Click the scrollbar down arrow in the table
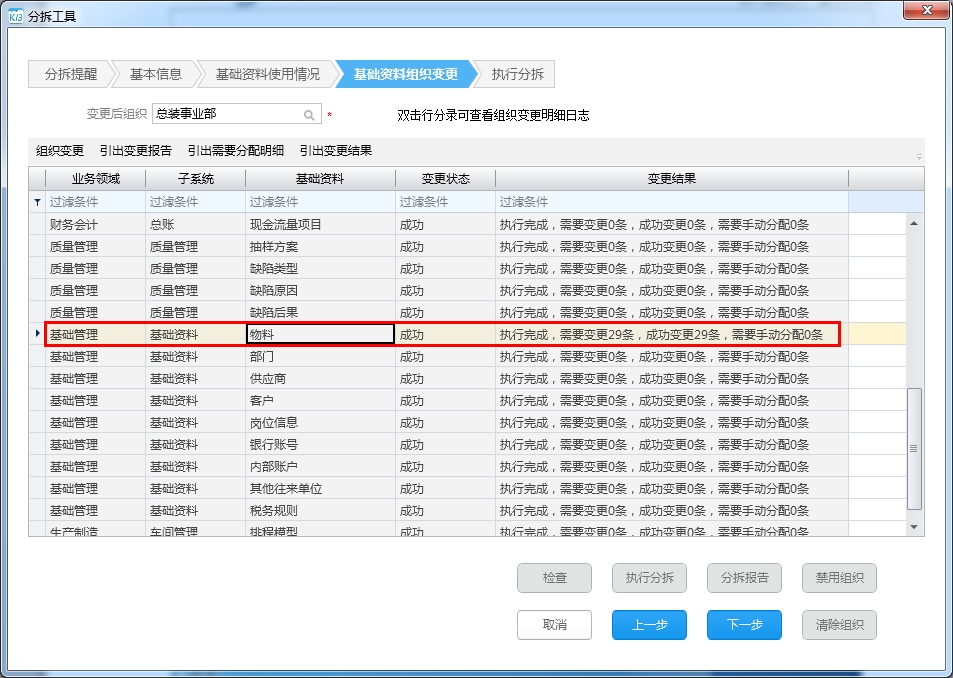This screenshot has width=953, height=678. tap(913, 526)
